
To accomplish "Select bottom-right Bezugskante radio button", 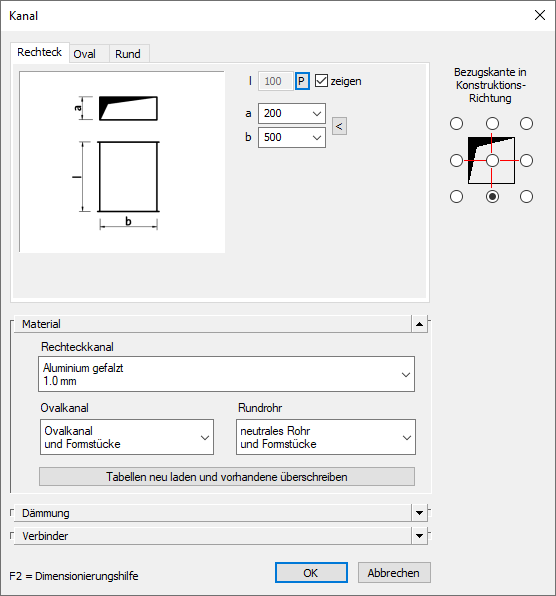I will (x=526, y=197).
